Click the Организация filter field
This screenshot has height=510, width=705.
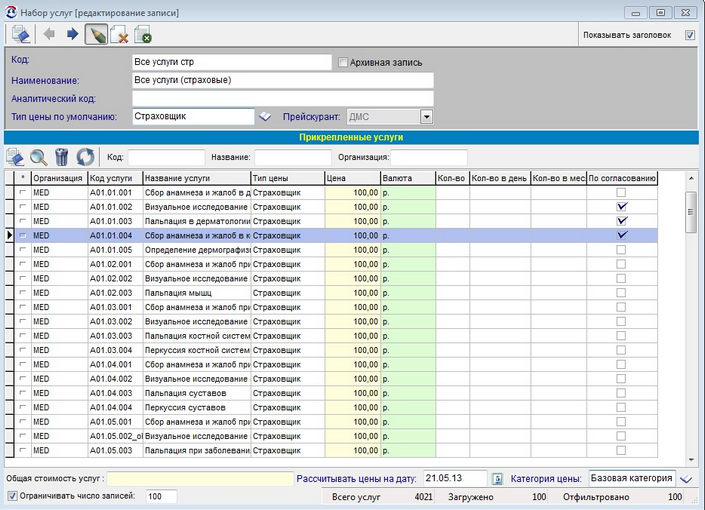coord(429,157)
